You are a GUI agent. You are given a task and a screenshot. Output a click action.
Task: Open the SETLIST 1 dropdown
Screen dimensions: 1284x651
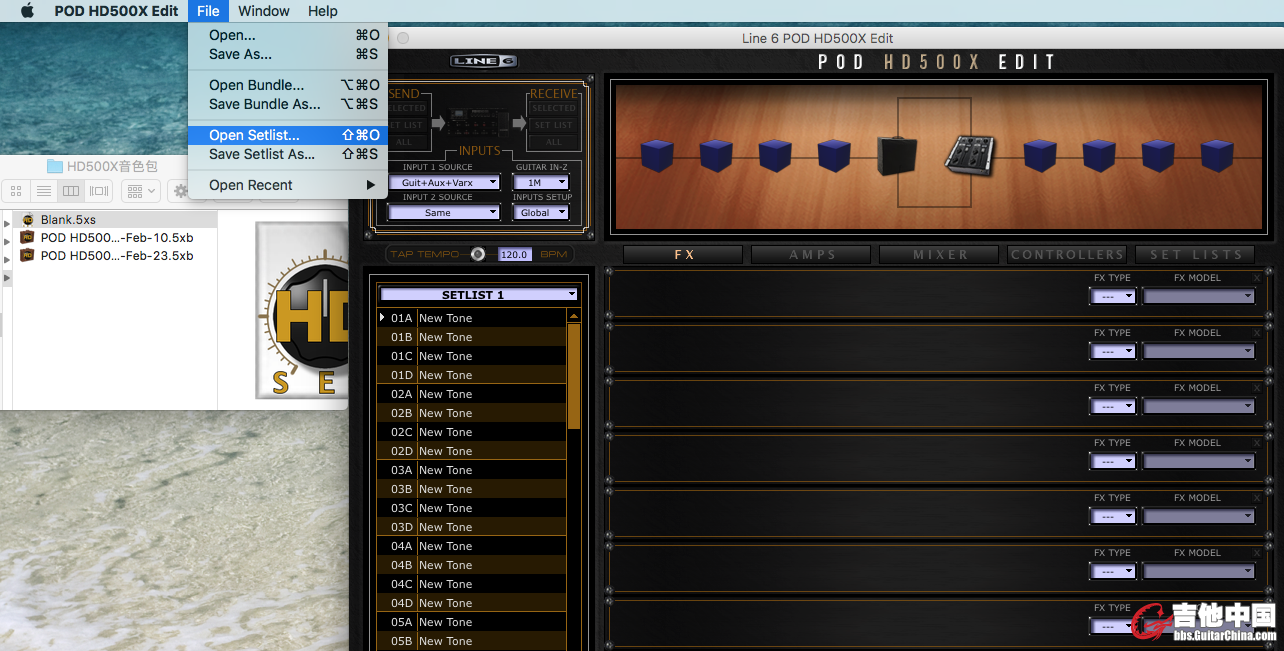[479, 295]
